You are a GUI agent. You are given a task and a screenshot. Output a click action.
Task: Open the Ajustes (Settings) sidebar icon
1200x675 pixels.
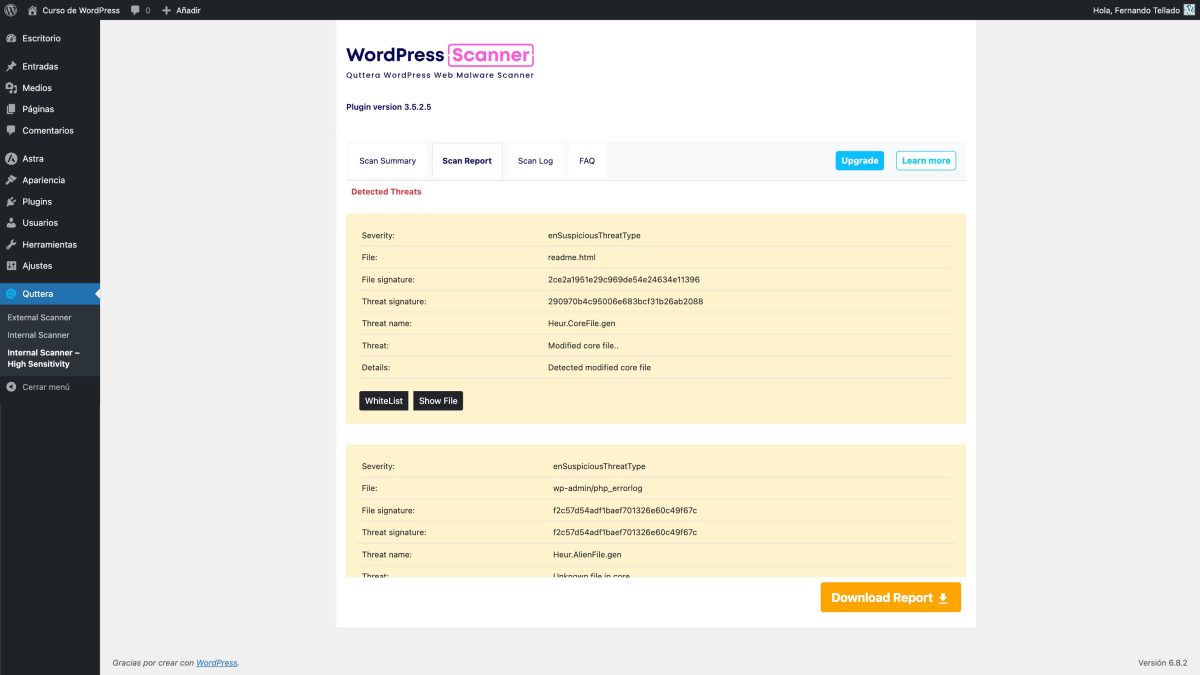pyautogui.click(x=12, y=265)
